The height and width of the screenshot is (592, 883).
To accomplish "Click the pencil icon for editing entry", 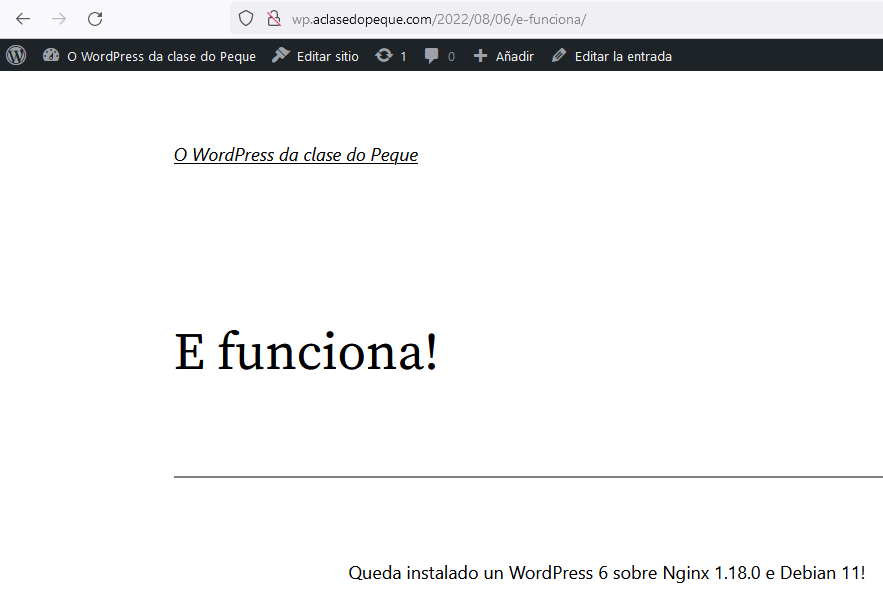I will pyautogui.click(x=559, y=55).
